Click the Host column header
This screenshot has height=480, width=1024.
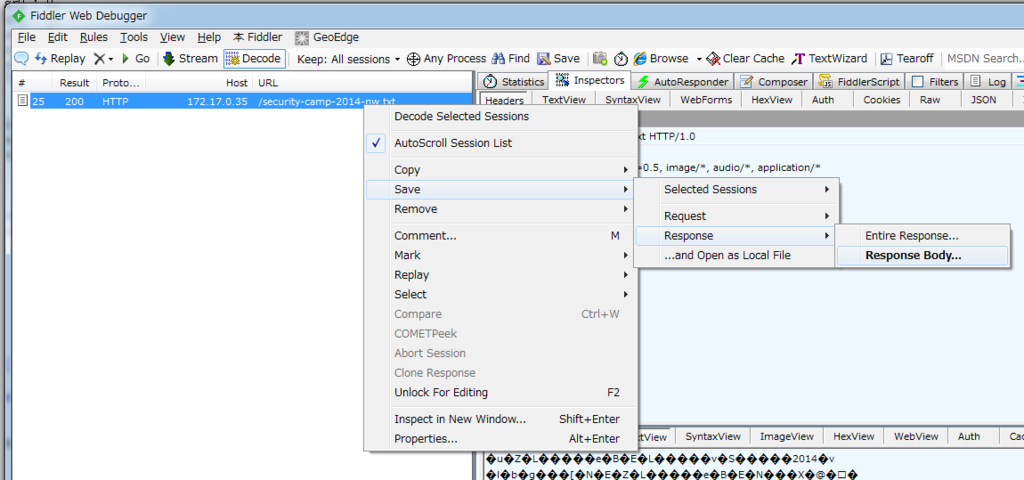(x=199, y=83)
